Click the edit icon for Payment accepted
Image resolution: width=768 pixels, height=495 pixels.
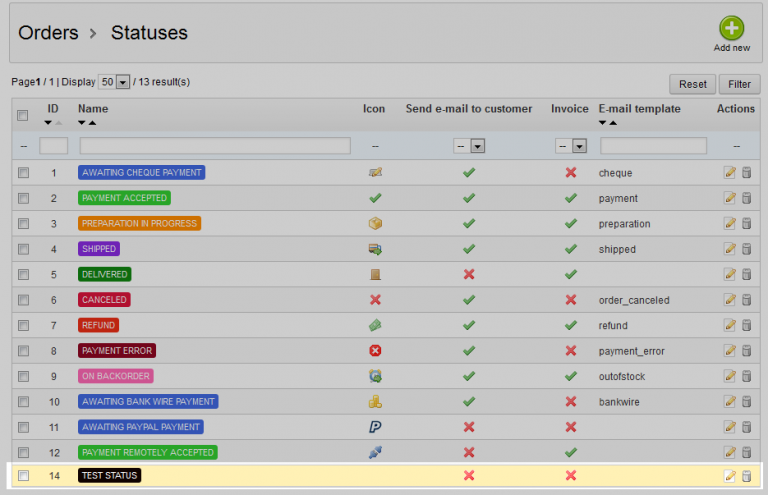click(x=729, y=198)
